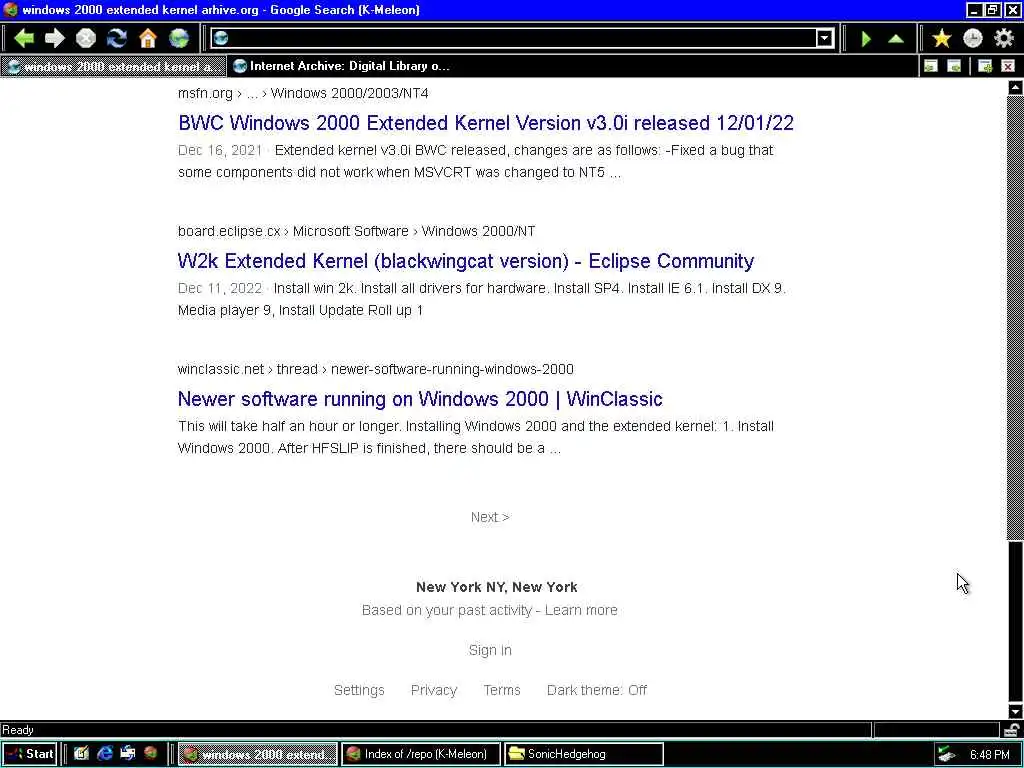Viewport: 1024px width, 768px height.
Task: Launch K-Meleon from Quick Launch icon
Action: coord(151,754)
